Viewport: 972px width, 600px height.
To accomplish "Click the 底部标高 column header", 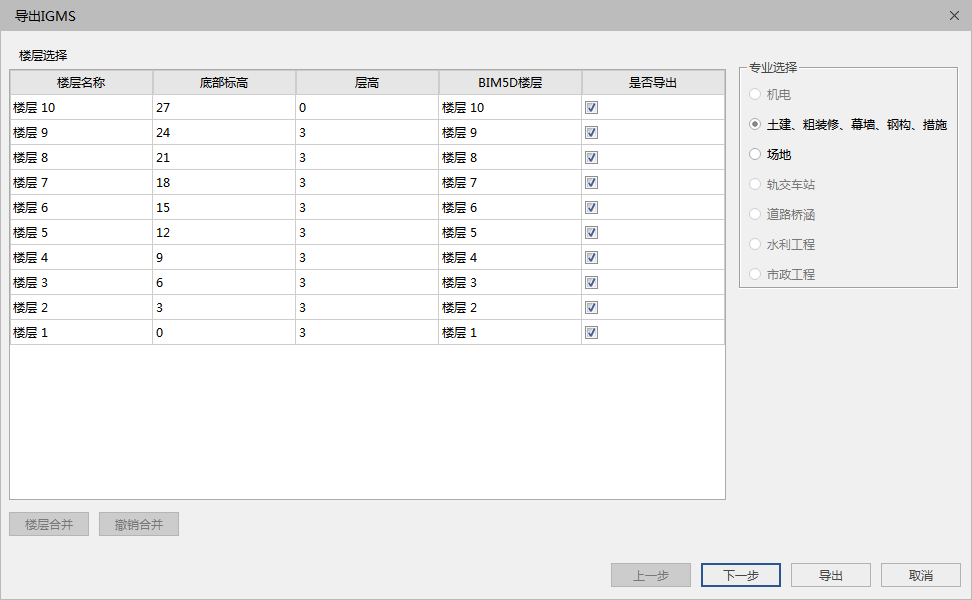I will (x=224, y=82).
